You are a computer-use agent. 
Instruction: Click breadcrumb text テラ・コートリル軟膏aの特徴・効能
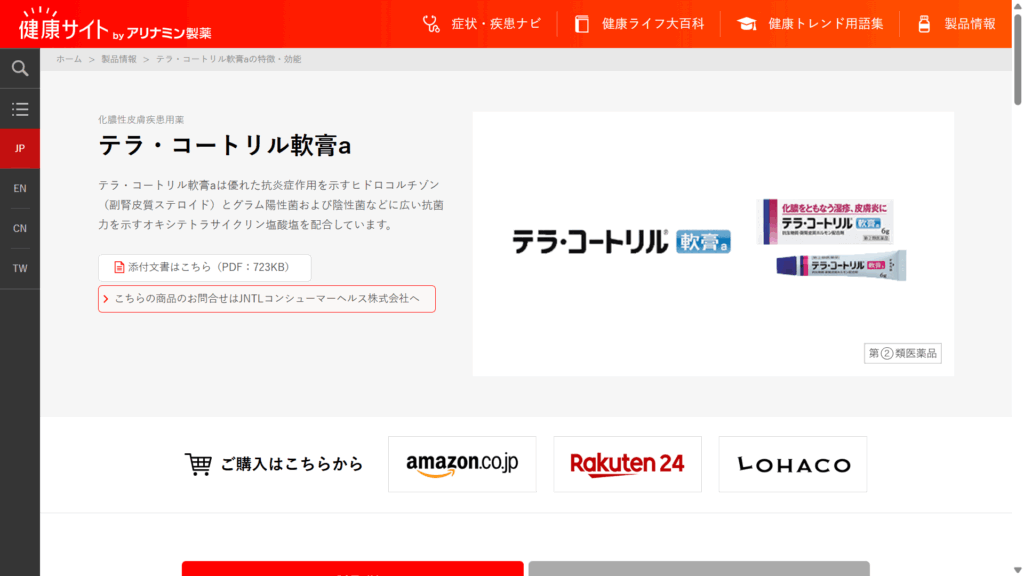[x=229, y=59]
